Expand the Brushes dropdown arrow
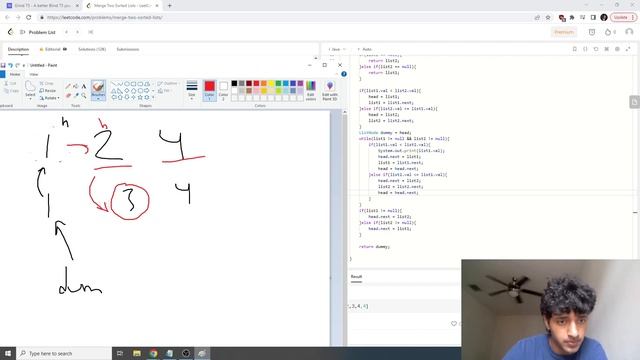Image resolution: width=640 pixels, height=360 pixels. pyautogui.click(x=98, y=98)
